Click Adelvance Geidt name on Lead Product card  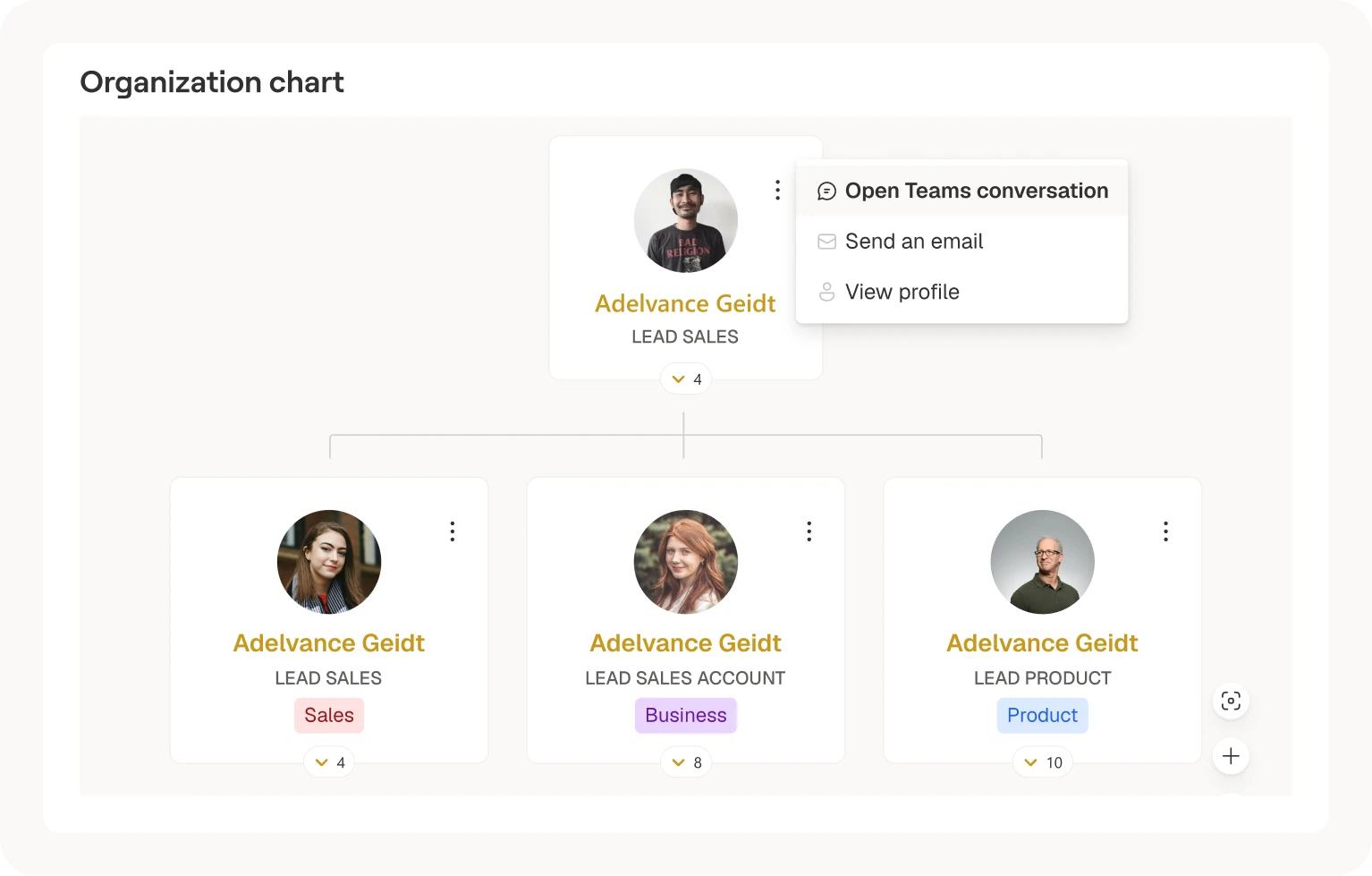point(1042,643)
